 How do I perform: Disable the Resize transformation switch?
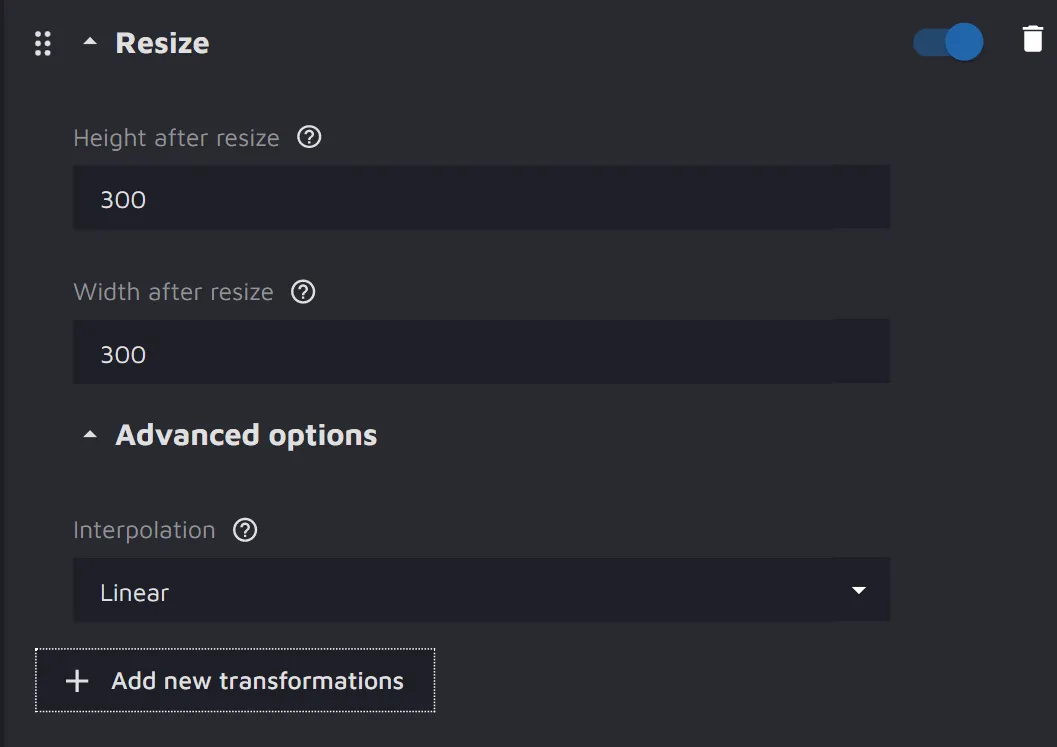(947, 42)
